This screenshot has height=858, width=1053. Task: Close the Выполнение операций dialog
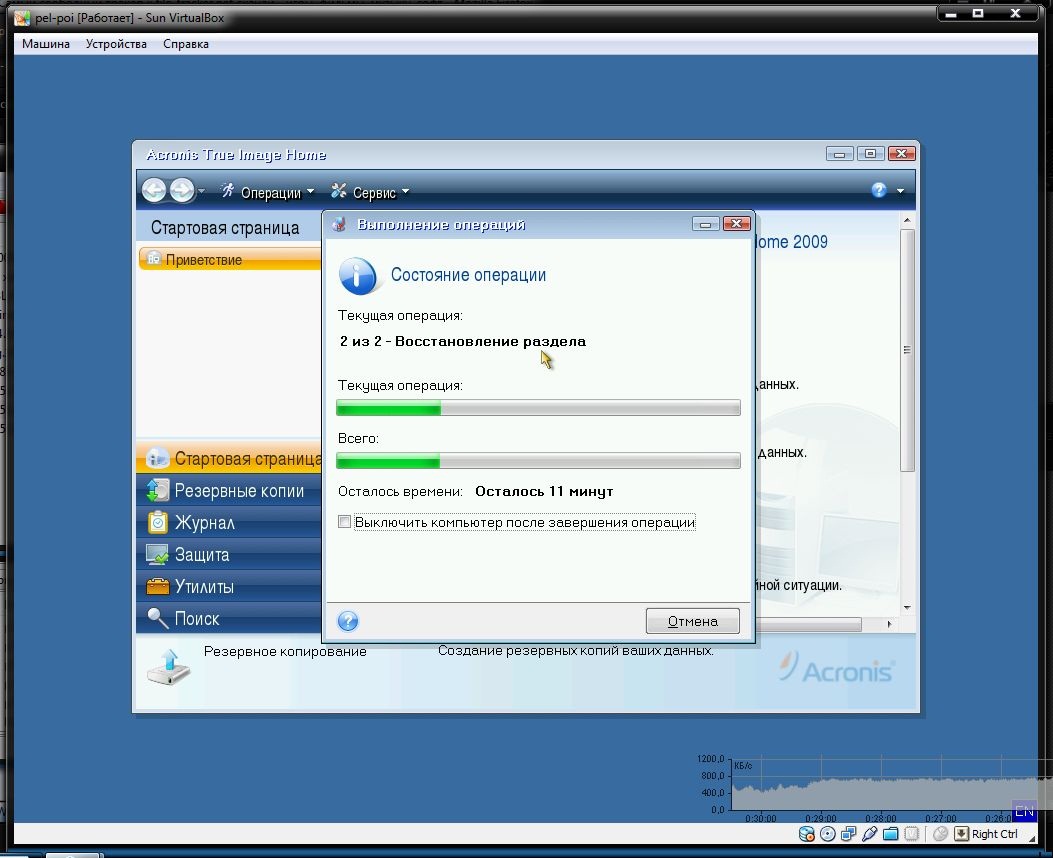pos(737,224)
